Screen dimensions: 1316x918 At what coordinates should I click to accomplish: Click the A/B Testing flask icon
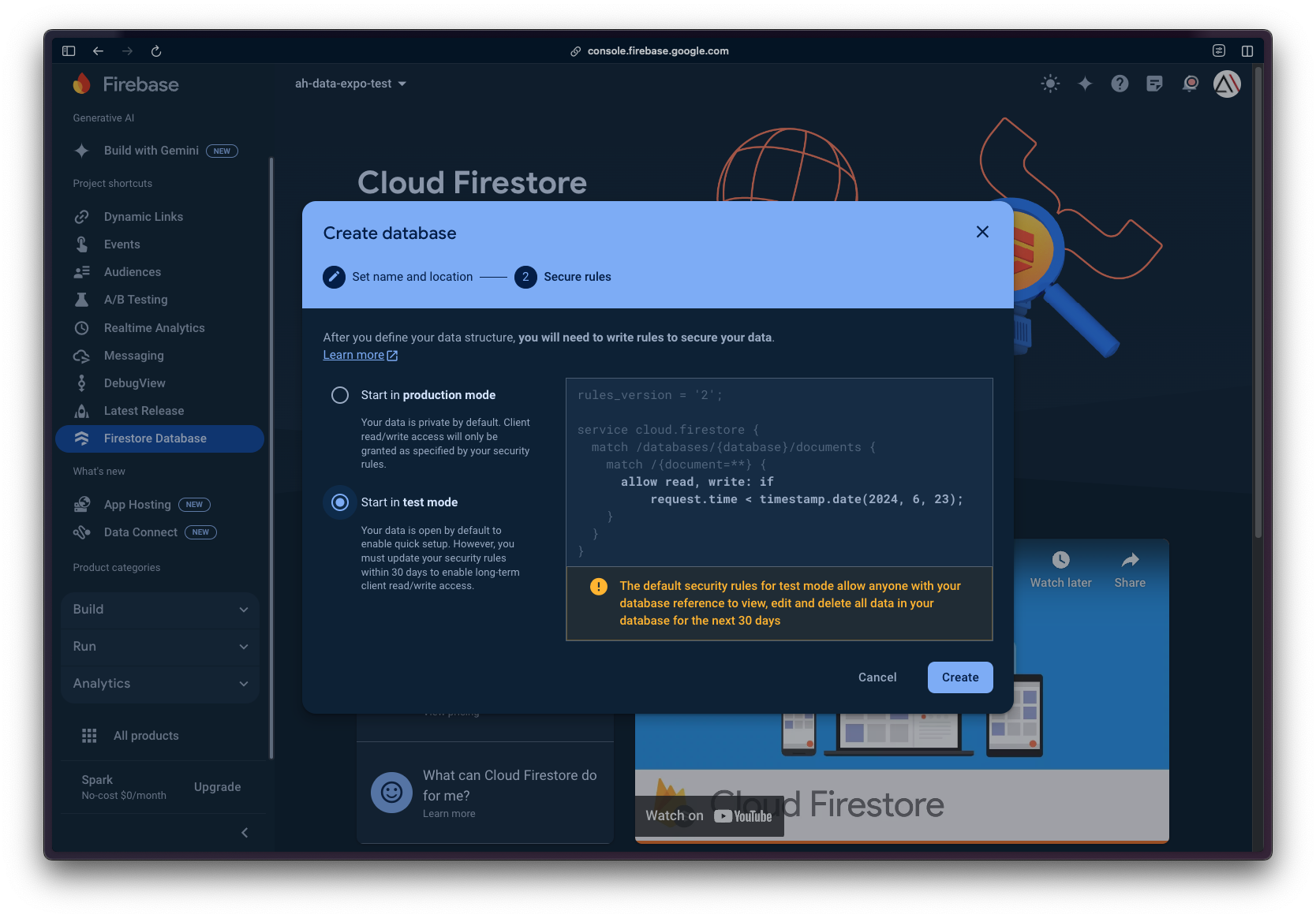tap(81, 300)
